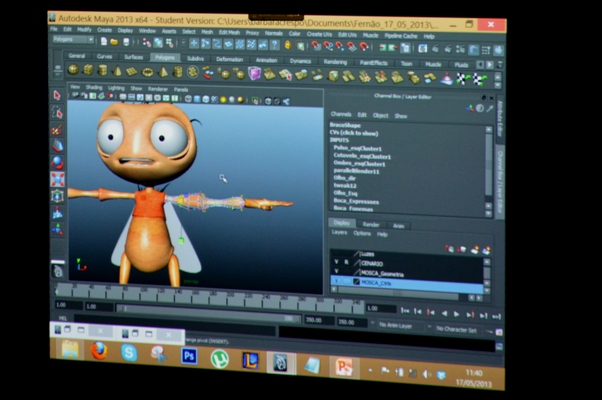This screenshot has width=602, height=400.
Task: Open the Render tab in Layer Editor
Action: click(x=370, y=224)
